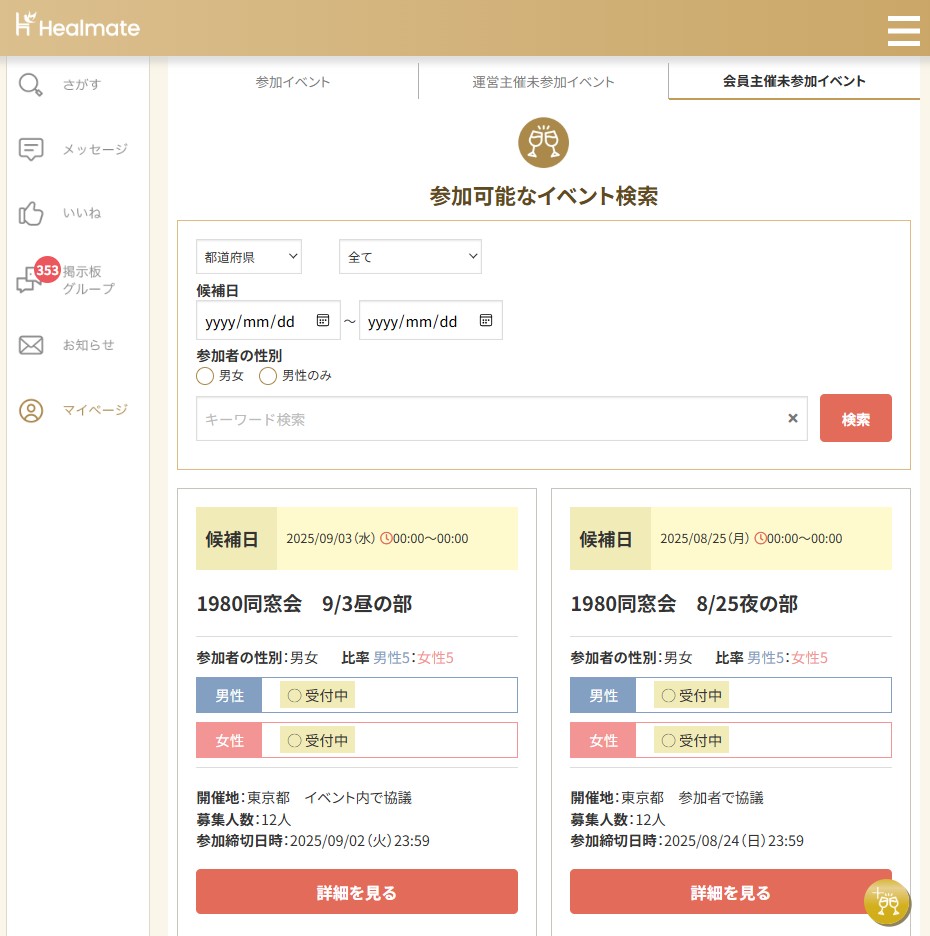The width and height of the screenshot is (930, 936).
Task: Clear the keyword search with the X icon
Action: 793,419
